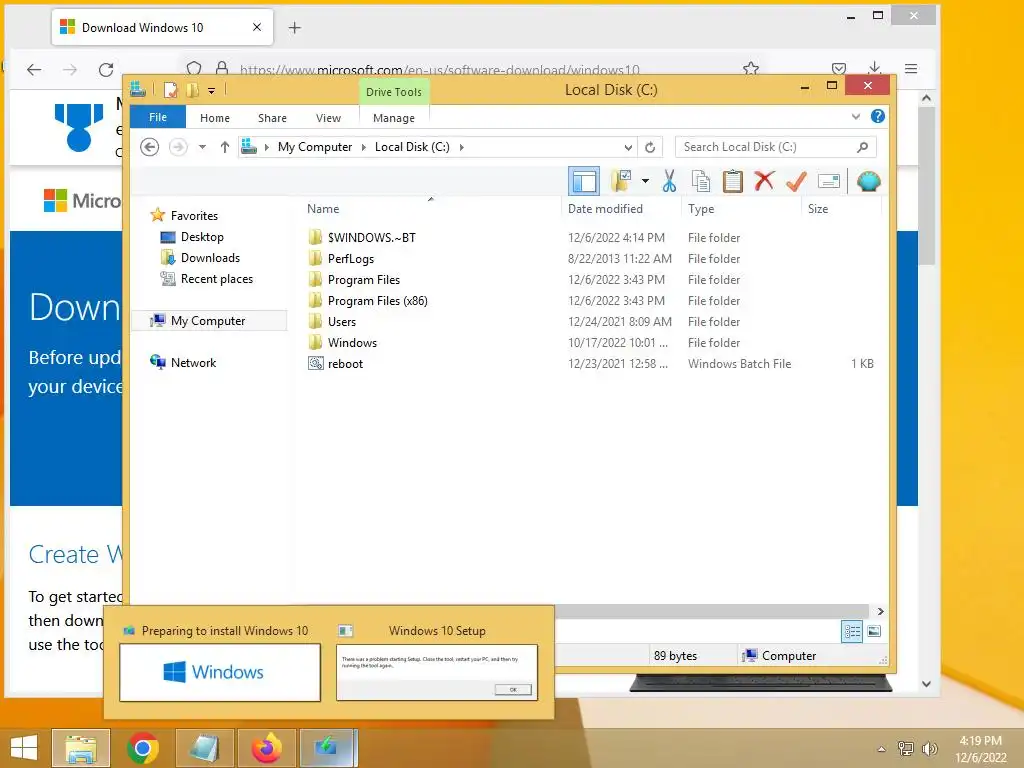The image size is (1024, 768).
Task: Open Classic Explorer settings shell icon
Action: click(x=869, y=181)
